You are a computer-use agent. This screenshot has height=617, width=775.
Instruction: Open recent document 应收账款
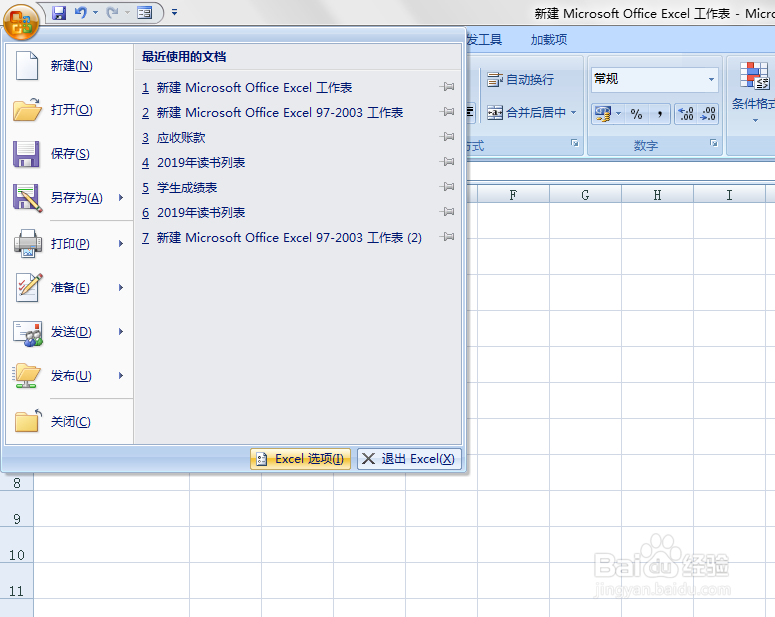pyautogui.click(x=173, y=137)
